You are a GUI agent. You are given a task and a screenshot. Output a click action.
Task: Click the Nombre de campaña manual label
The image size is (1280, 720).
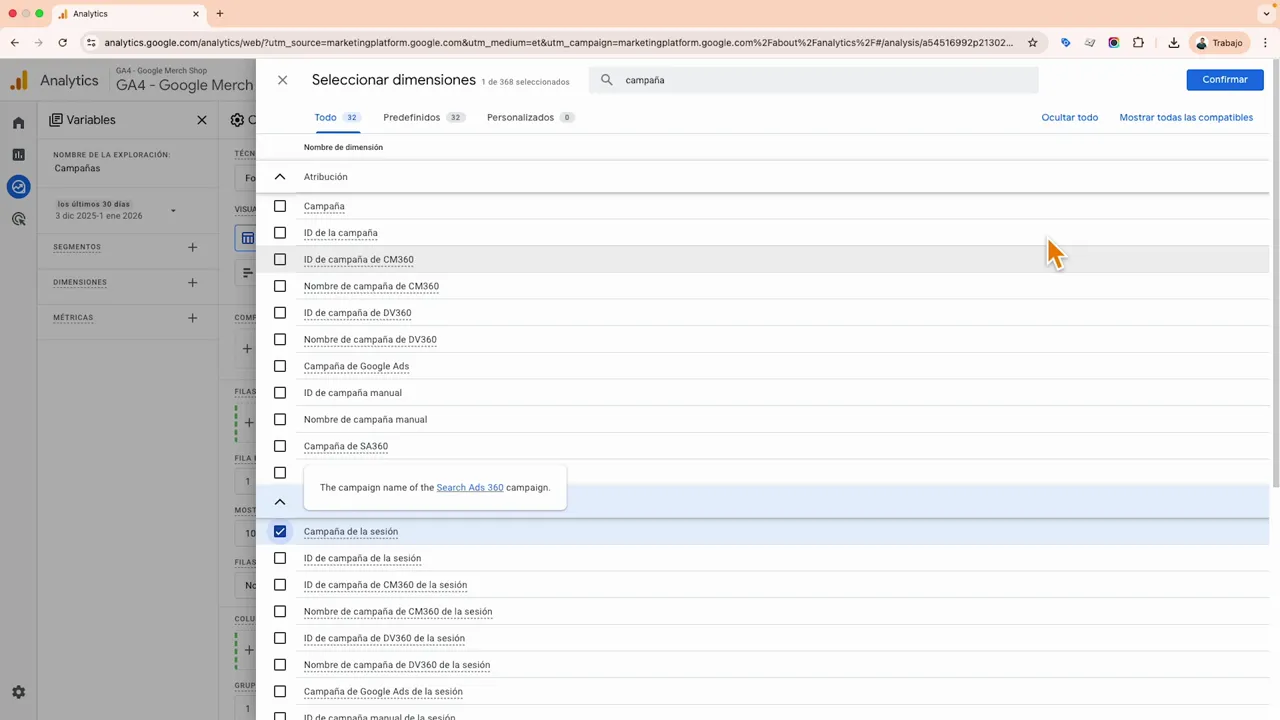(365, 420)
